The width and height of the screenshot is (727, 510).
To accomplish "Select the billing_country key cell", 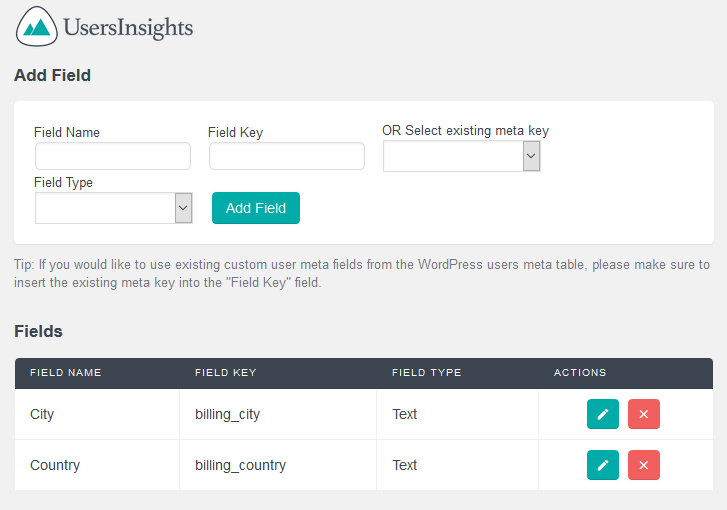I will click(x=278, y=465).
